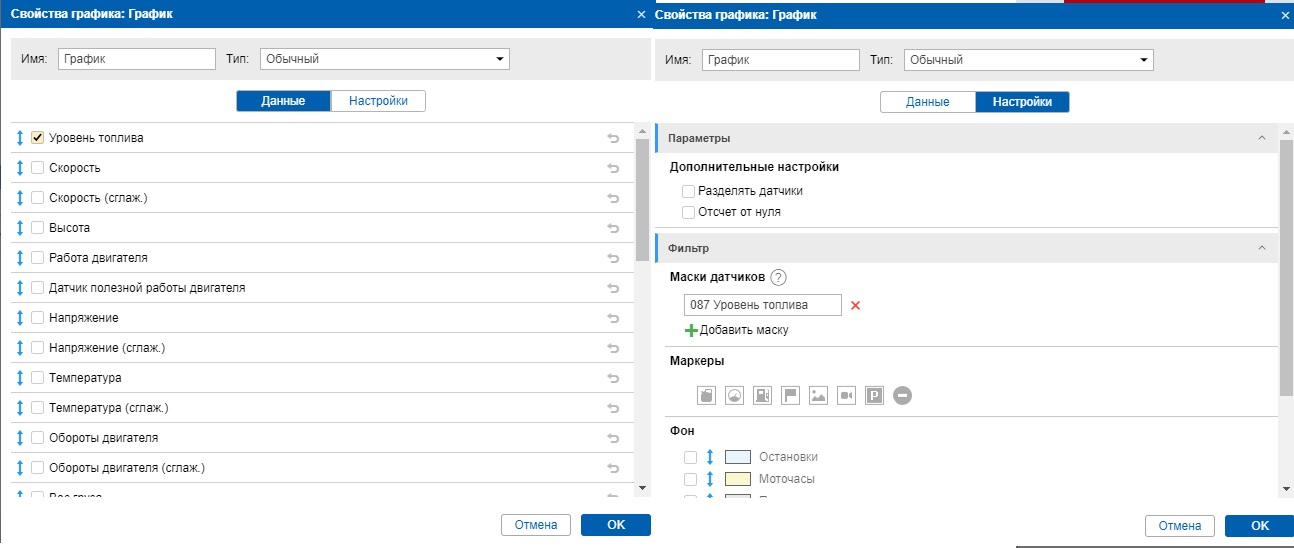Collapse the Фильтр section
The width and height of the screenshot is (1294, 548).
coord(1262,248)
